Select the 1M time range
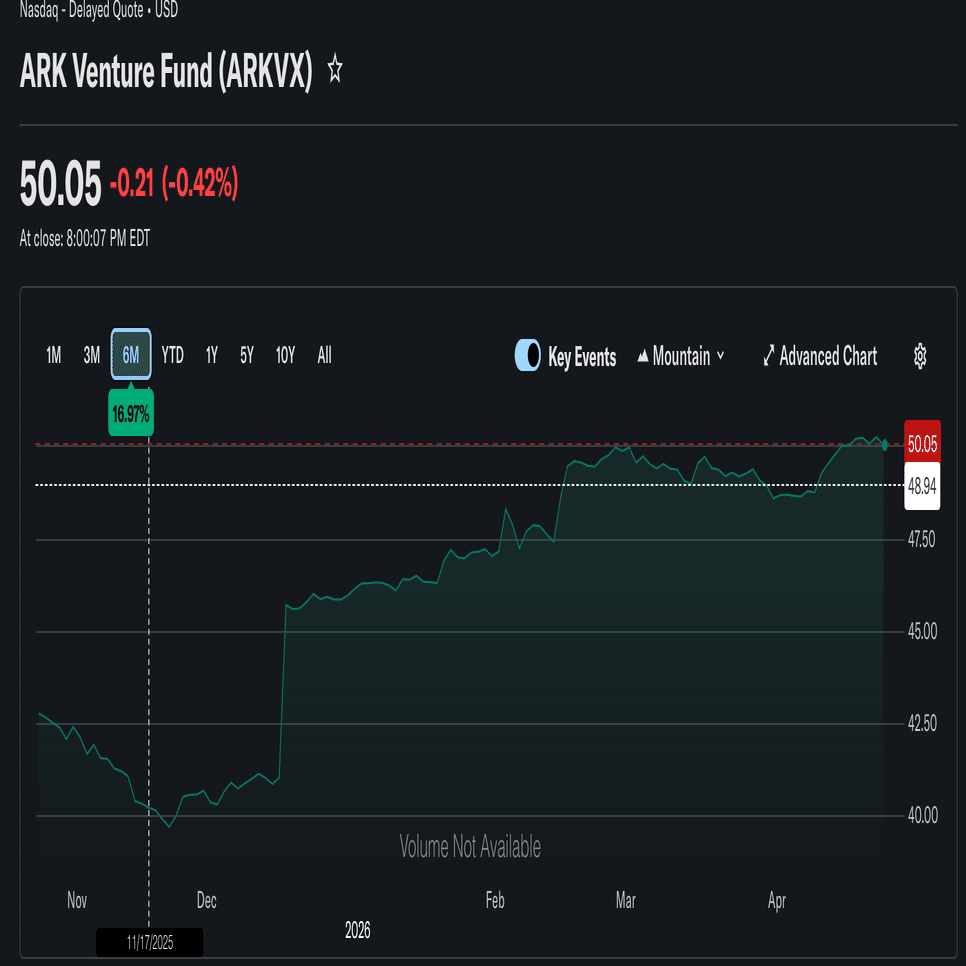966x966 pixels. 54,355
